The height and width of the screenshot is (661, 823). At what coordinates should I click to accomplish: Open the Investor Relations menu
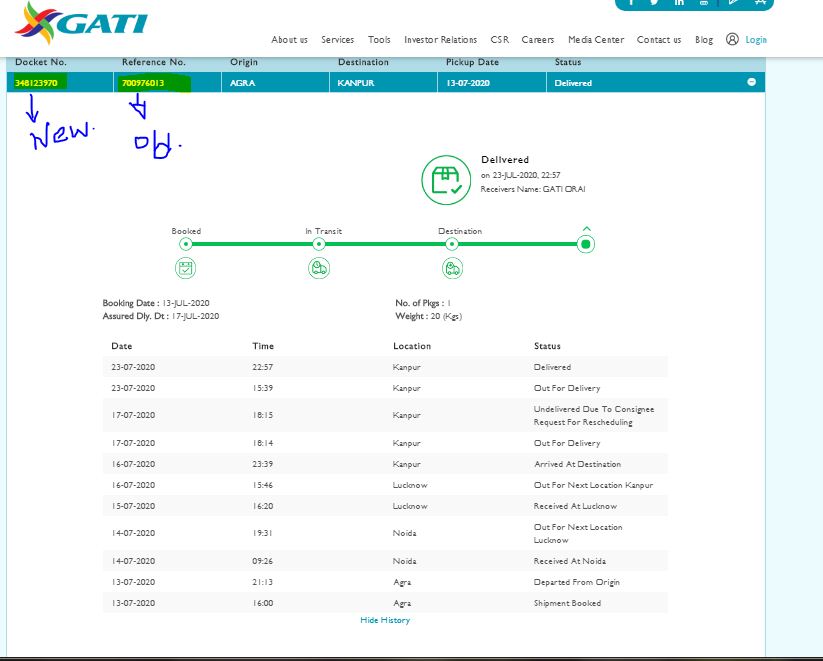pos(440,40)
